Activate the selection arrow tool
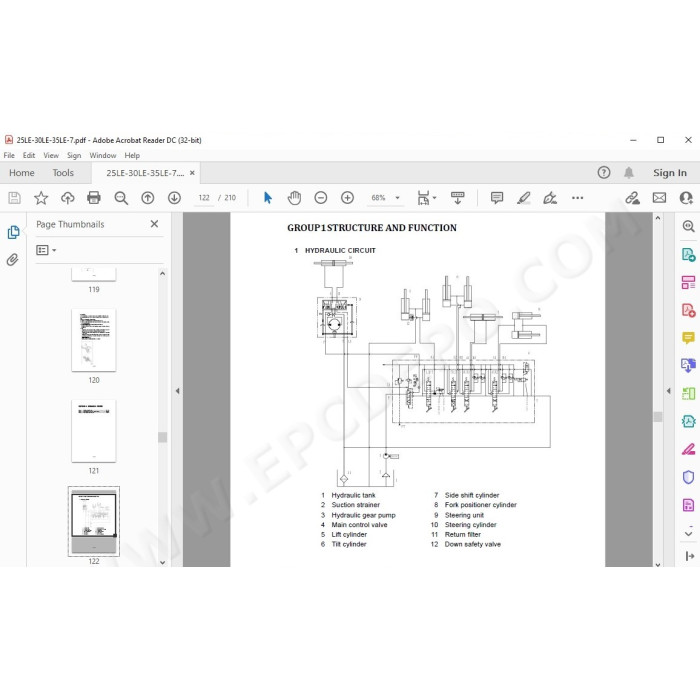The width and height of the screenshot is (700, 700). [267, 198]
